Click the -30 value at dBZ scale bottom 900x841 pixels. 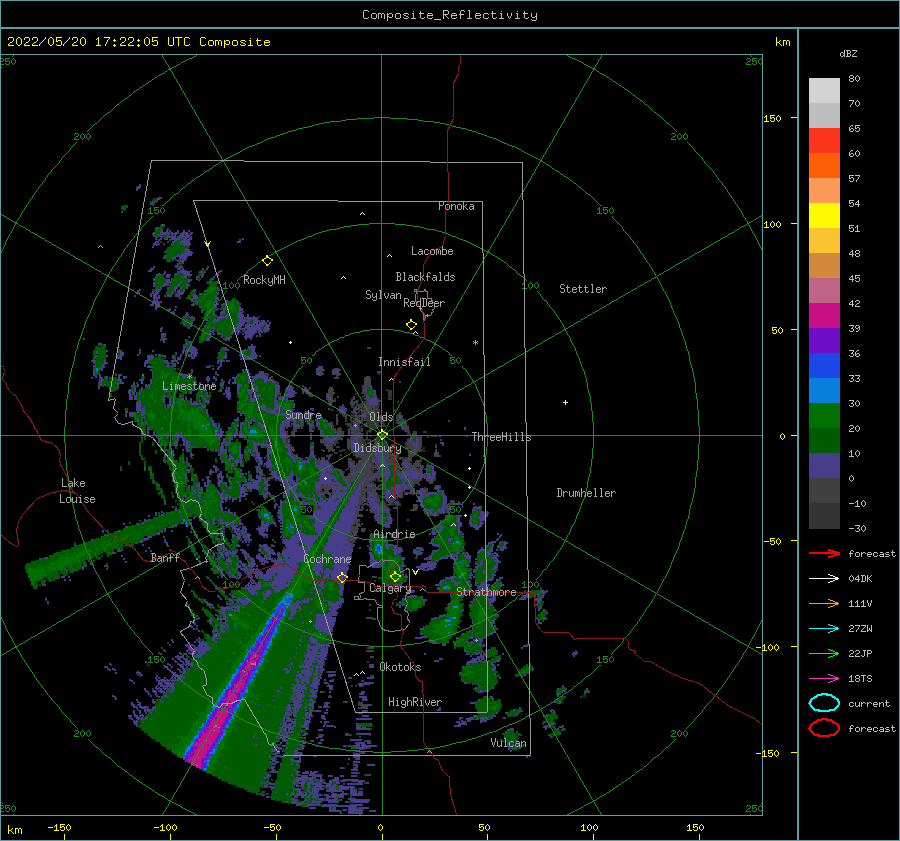(857, 528)
